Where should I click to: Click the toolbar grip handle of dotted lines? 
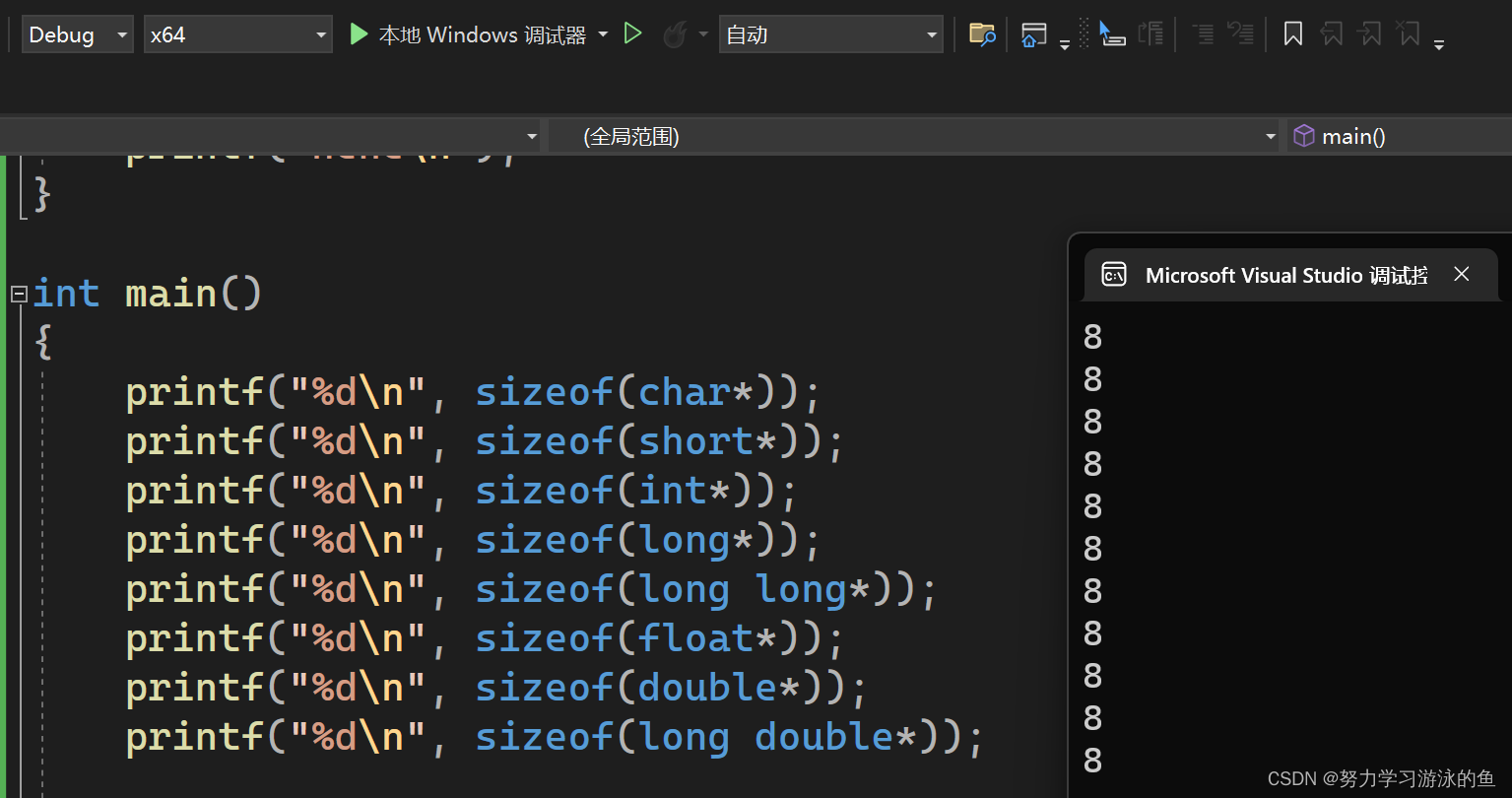click(x=1084, y=33)
